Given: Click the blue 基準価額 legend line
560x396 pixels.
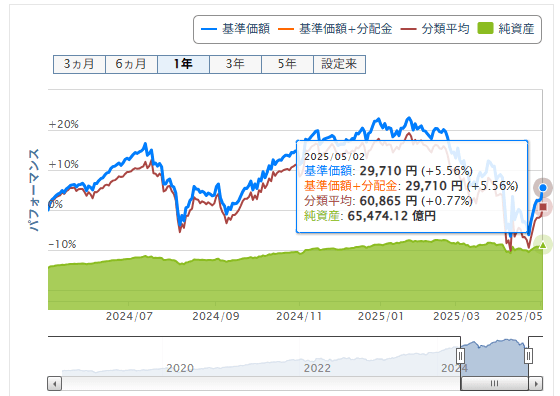Looking at the screenshot, I should 209,29.
